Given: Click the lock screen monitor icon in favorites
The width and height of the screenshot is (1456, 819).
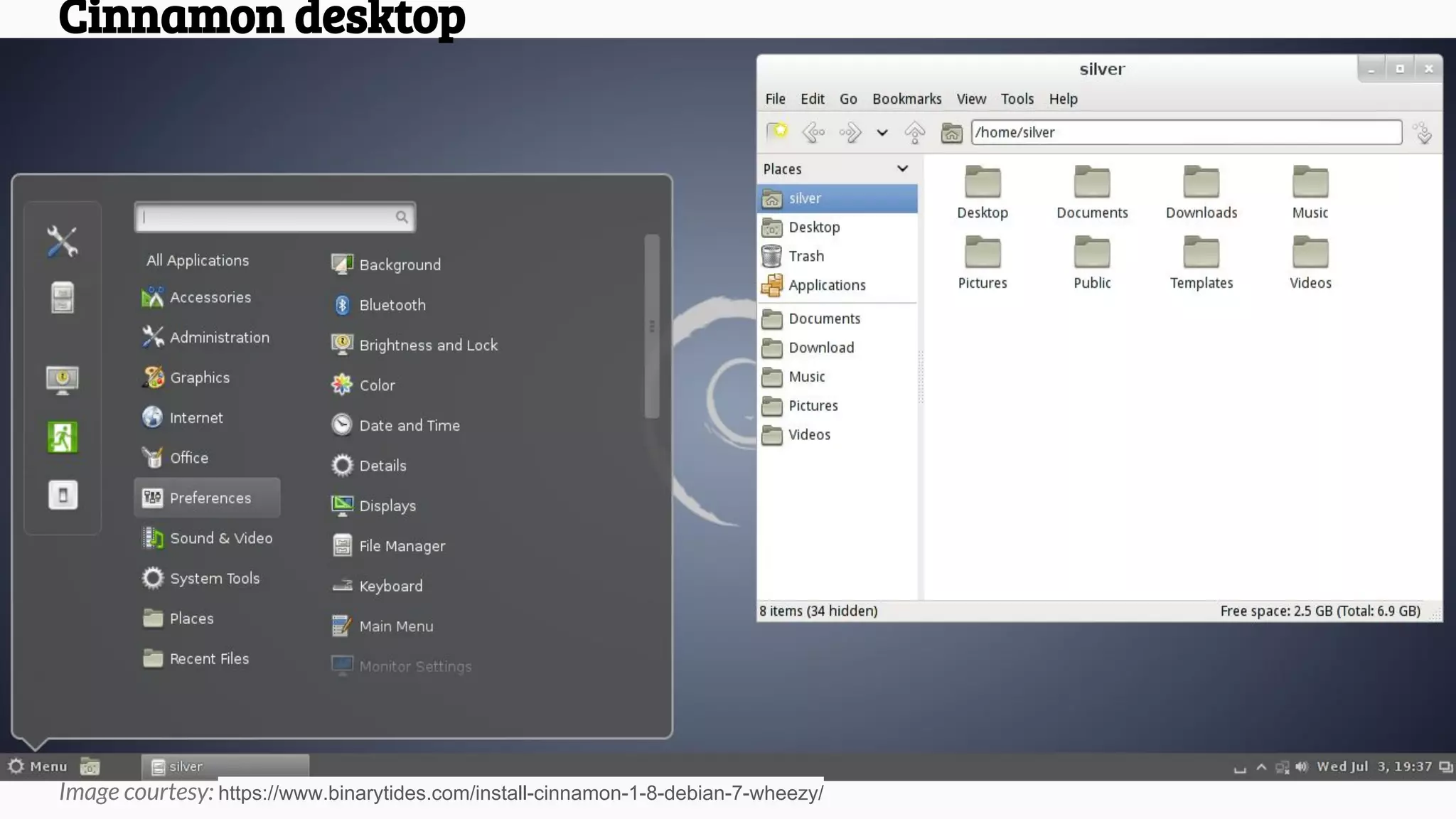Looking at the screenshot, I should tap(63, 380).
